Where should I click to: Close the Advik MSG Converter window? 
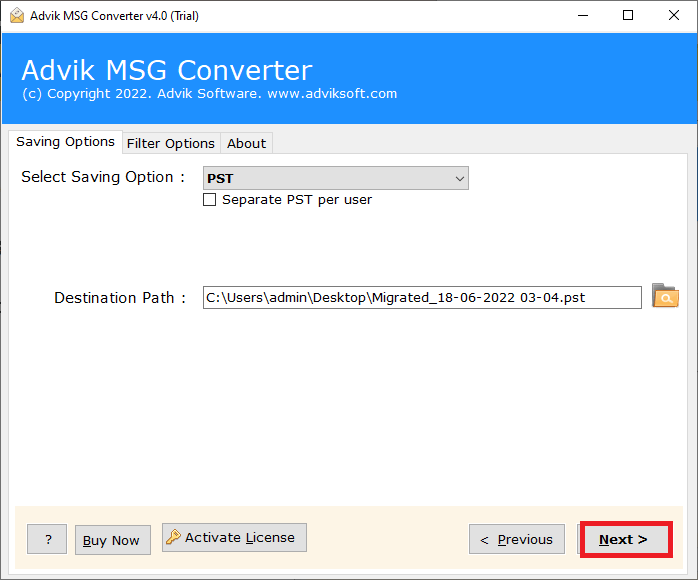coord(674,16)
